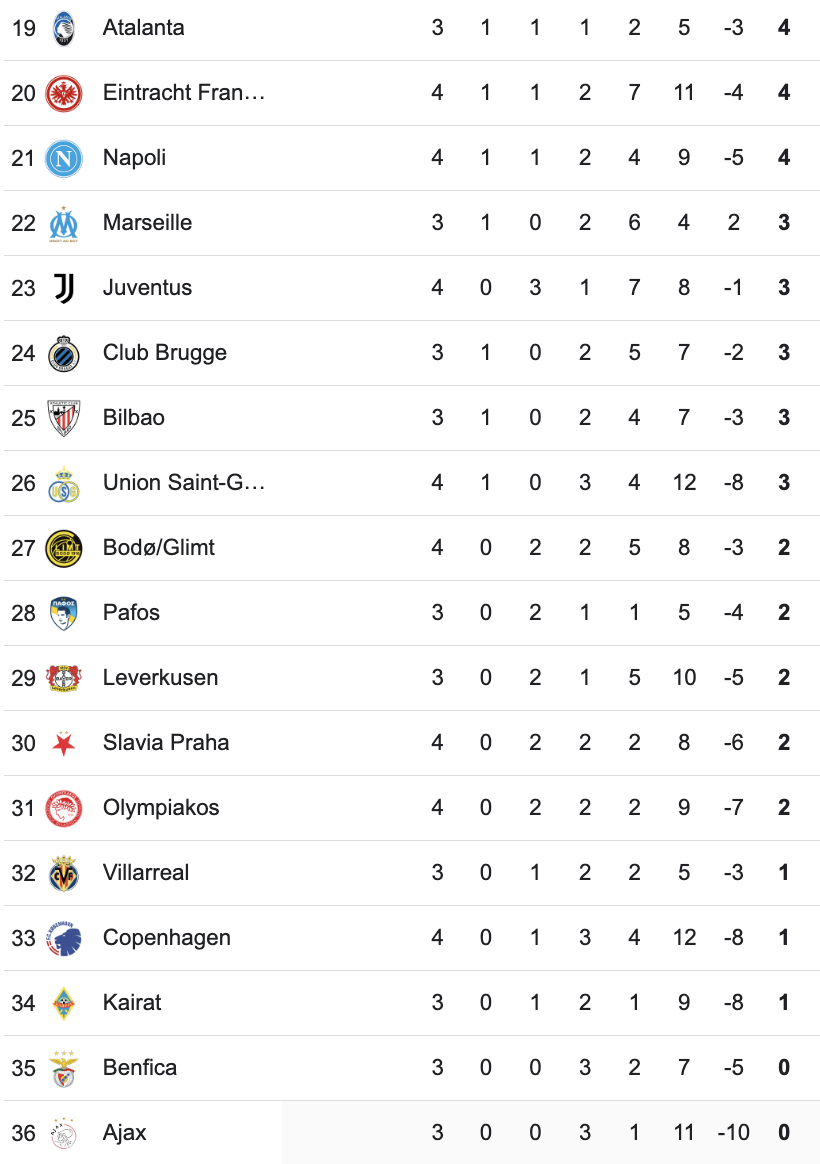Click the Olympiakos red crest
Screen dimensions: 820x1164
63,808
